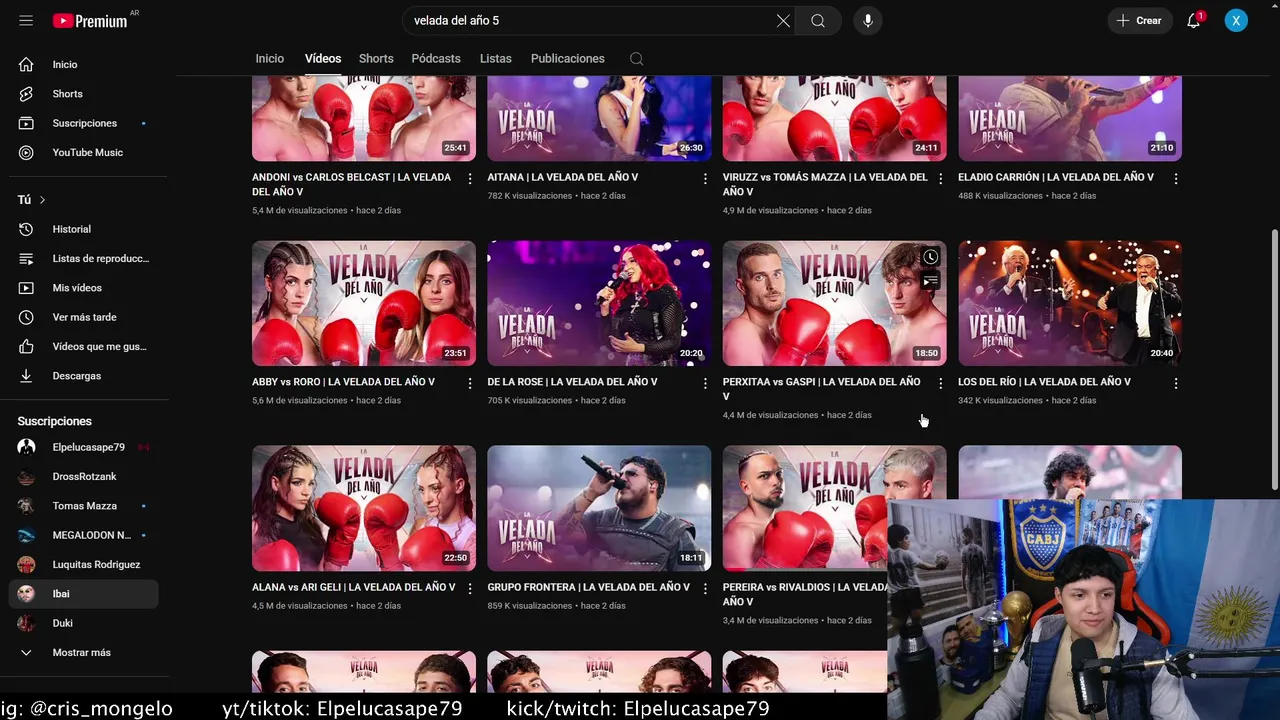This screenshot has height=720, width=1280.
Task: Open AITANA video title
Action: tap(563, 177)
